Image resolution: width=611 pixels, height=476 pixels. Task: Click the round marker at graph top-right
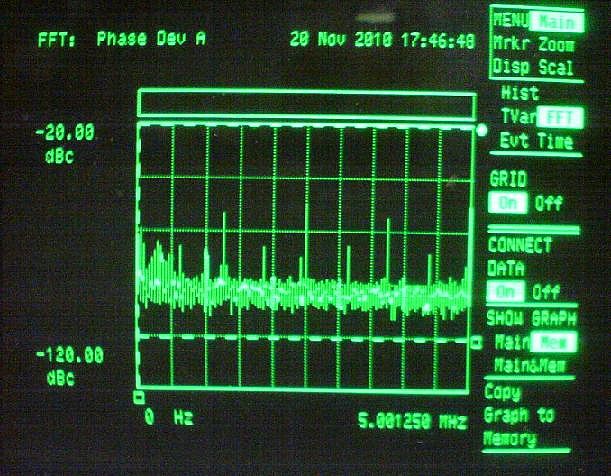[482, 130]
